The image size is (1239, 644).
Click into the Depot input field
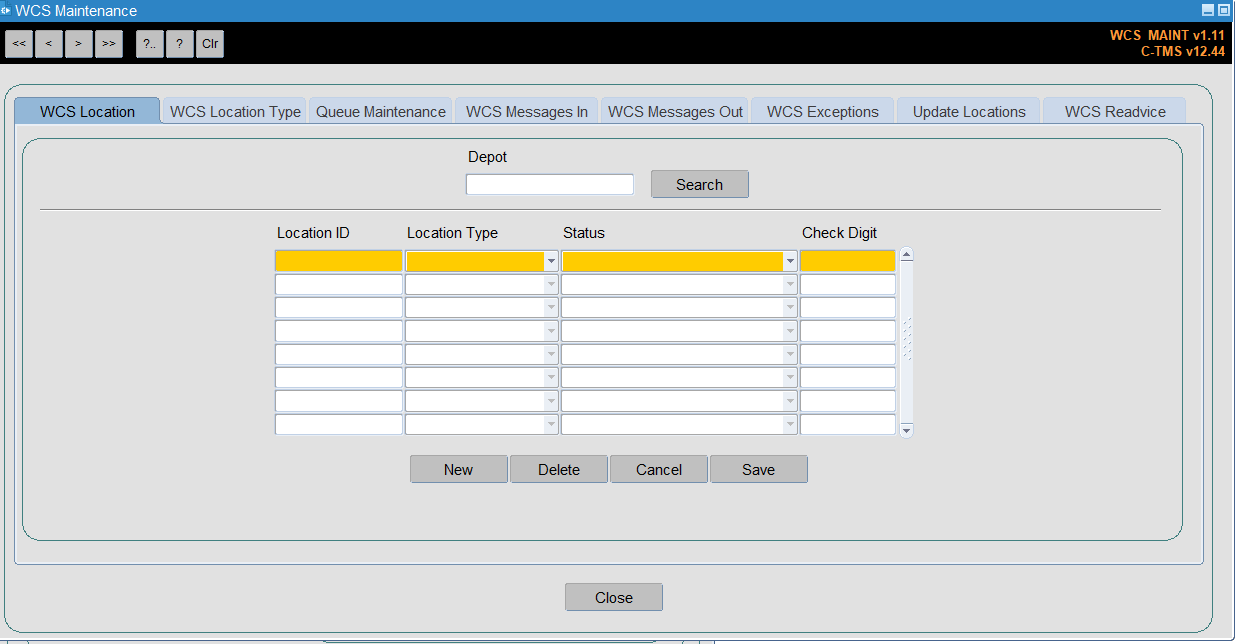click(x=549, y=185)
